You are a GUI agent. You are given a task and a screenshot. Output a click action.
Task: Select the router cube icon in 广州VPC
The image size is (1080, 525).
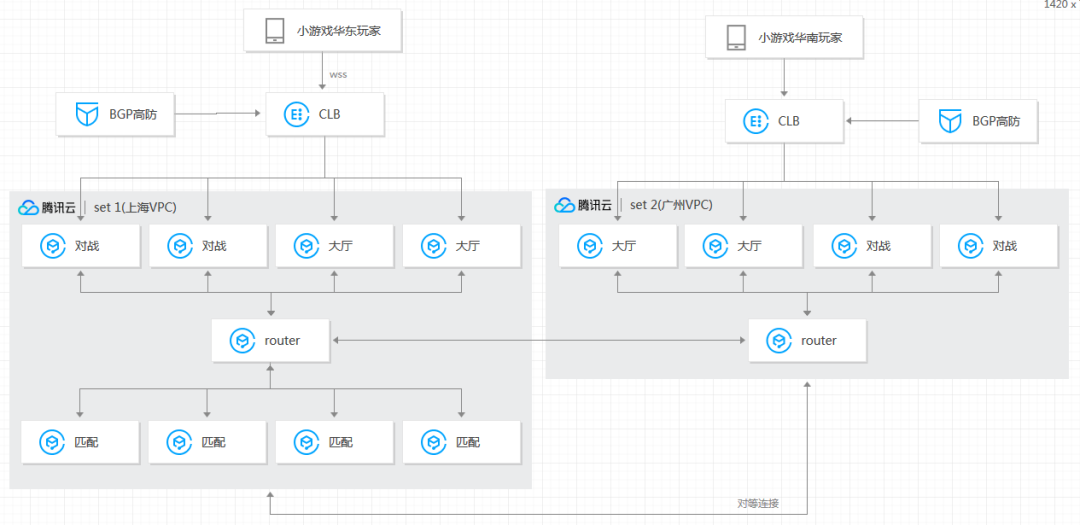tap(778, 341)
